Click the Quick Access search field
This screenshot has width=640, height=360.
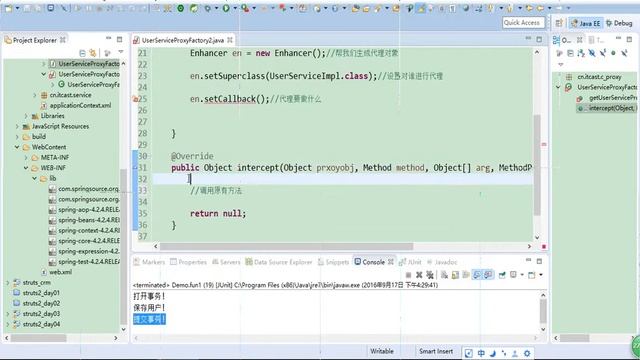523,23
